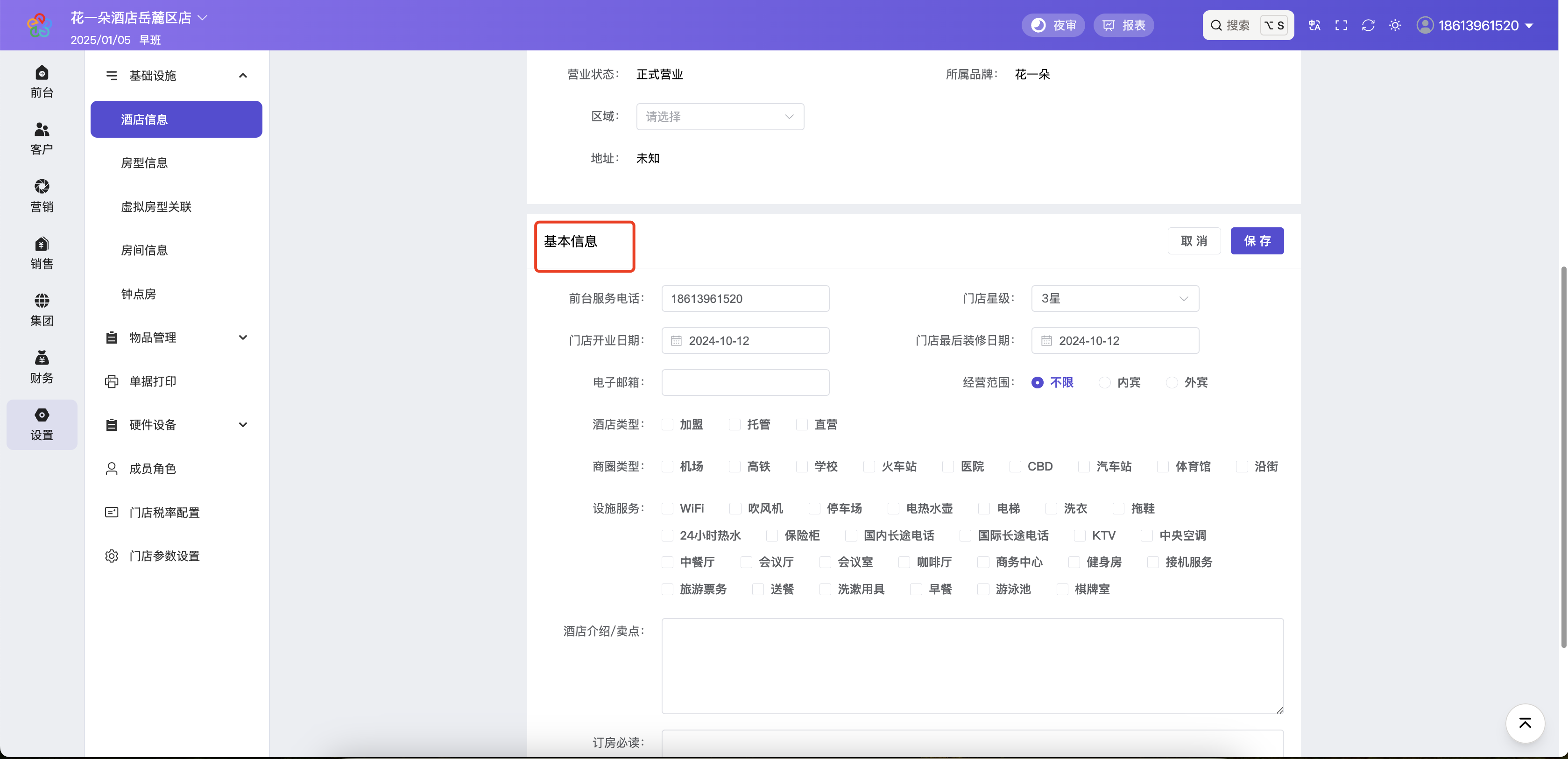Open the 财务 finance section
The height and width of the screenshot is (759, 1568).
coord(42,367)
